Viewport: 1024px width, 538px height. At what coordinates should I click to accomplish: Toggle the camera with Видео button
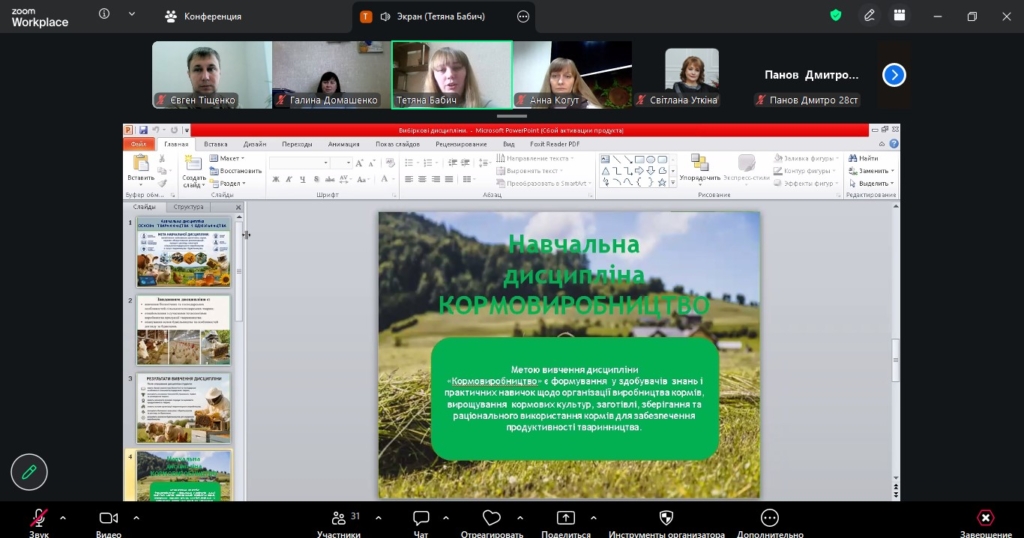(108, 518)
